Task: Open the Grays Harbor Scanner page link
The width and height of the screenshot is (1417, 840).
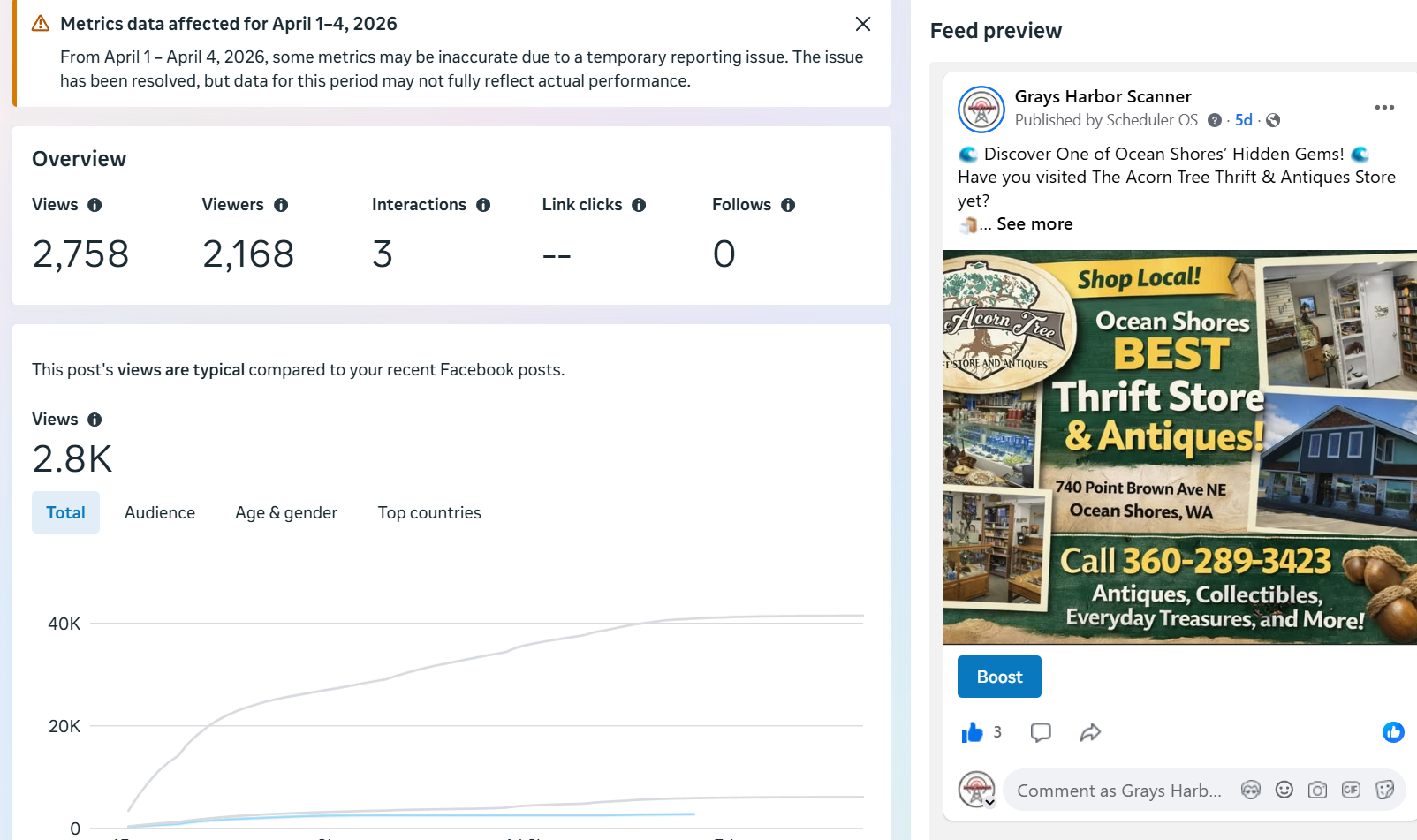Action: tap(1103, 96)
